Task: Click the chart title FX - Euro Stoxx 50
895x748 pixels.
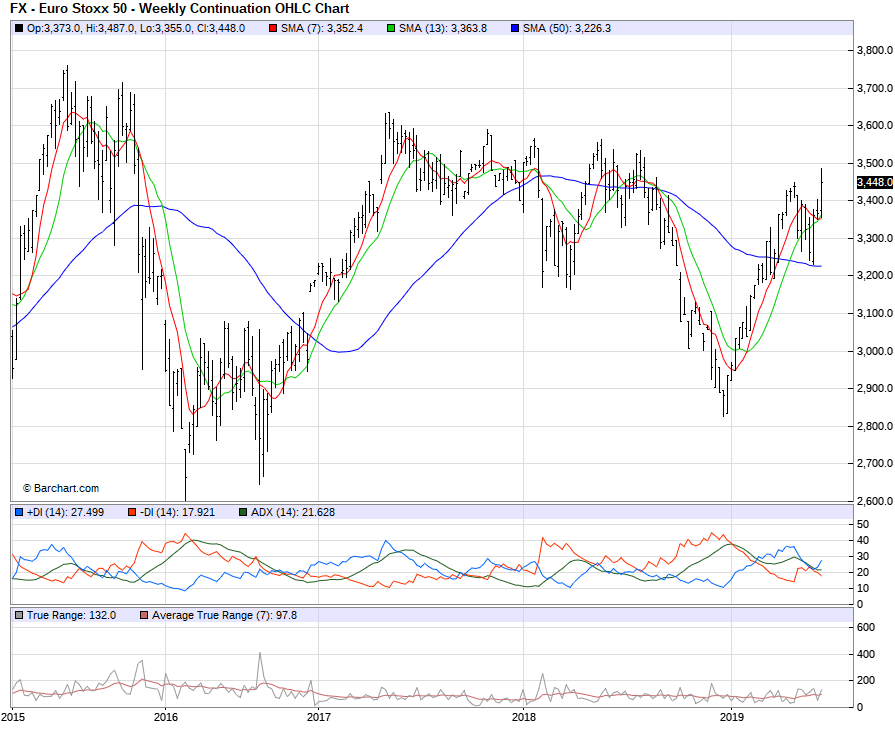Action: [179, 8]
